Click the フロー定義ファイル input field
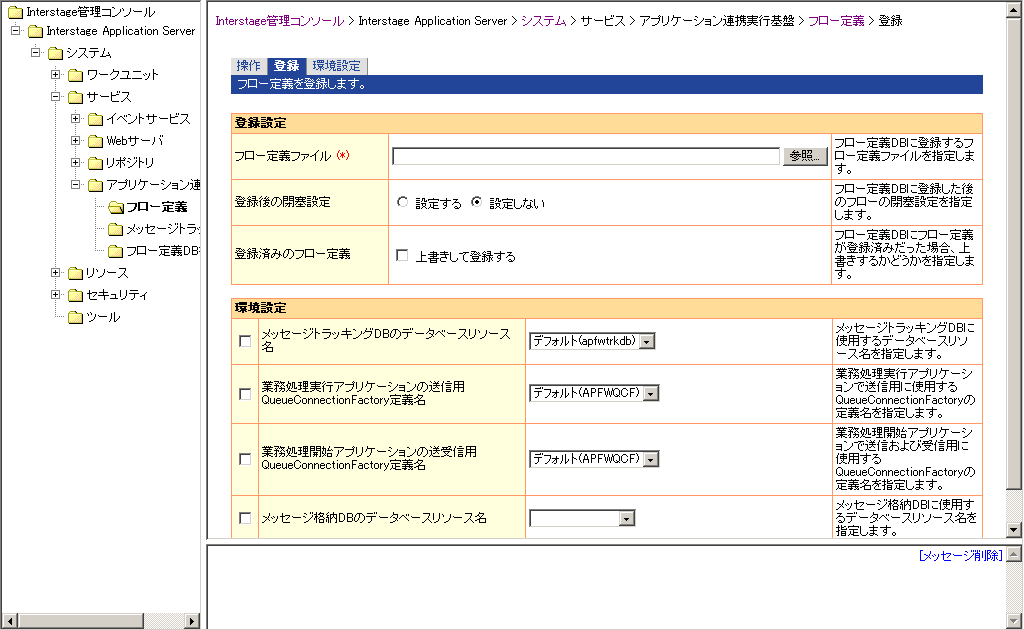Image resolution: width=1024 pixels, height=630 pixels. (586, 156)
